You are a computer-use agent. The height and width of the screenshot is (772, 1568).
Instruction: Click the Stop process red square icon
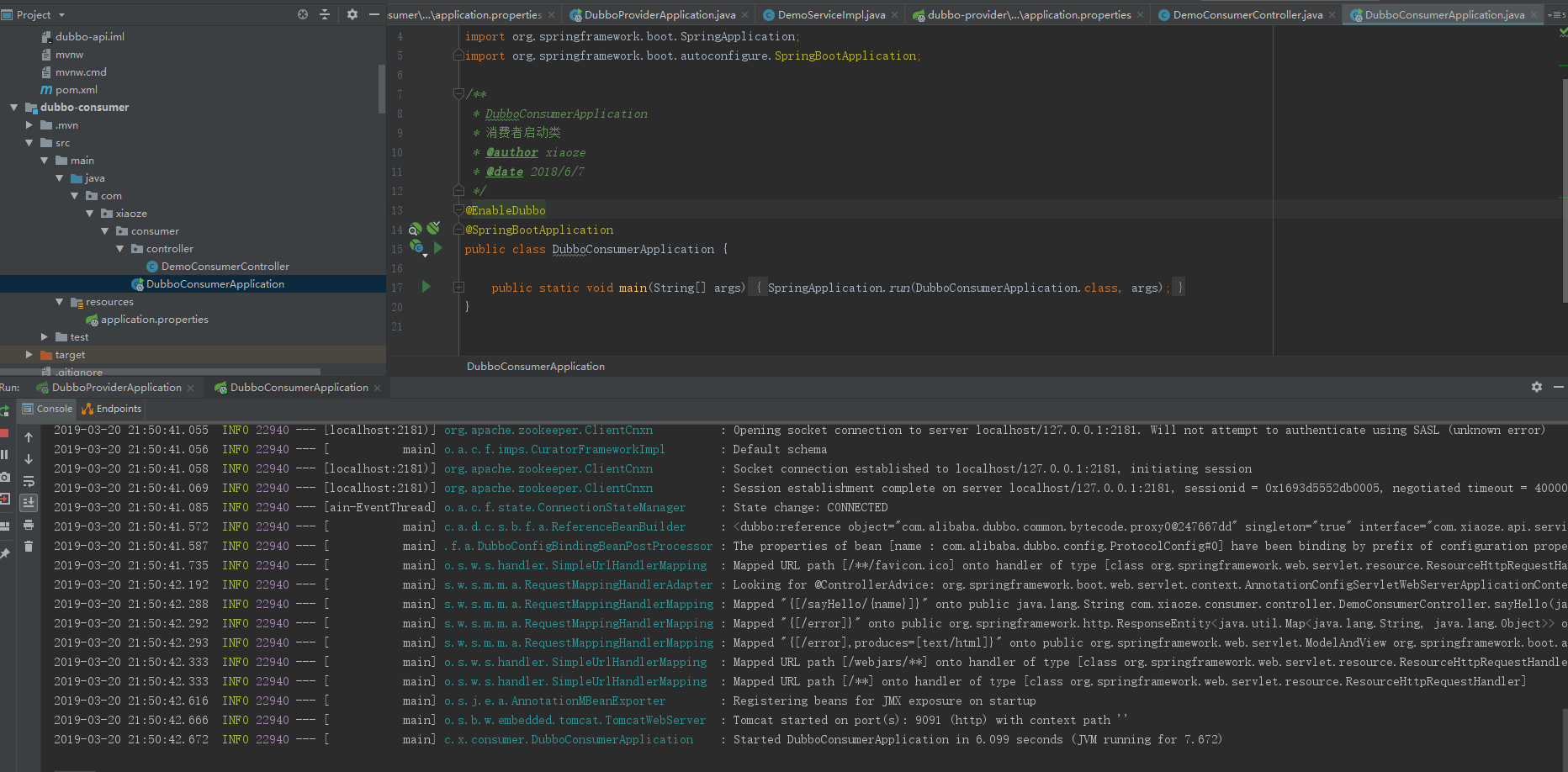tap(4, 433)
